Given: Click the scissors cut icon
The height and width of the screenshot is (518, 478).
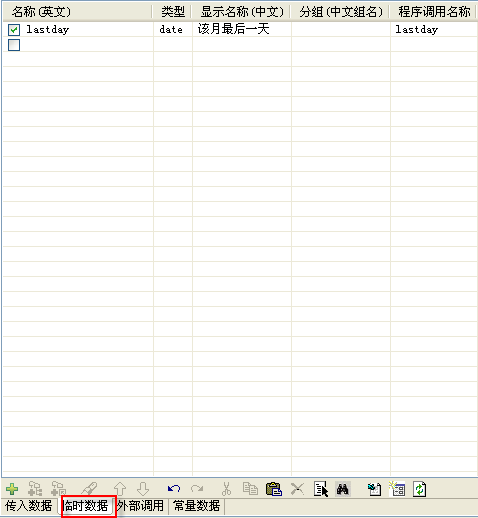Looking at the screenshot, I should [226, 489].
